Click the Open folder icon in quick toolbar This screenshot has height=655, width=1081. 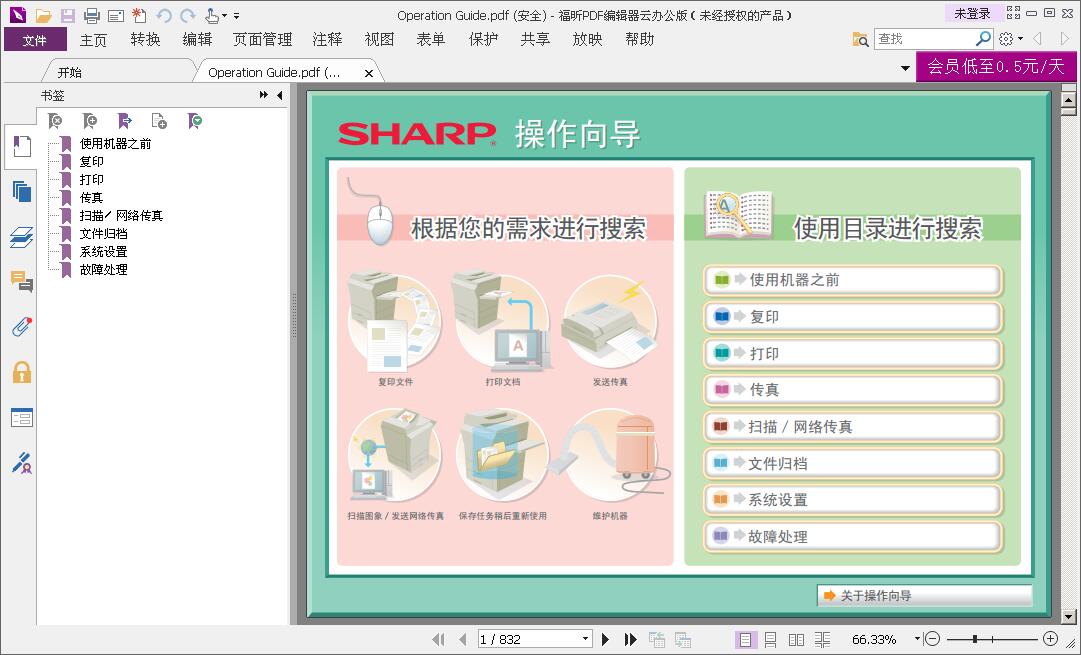[x=43, y=15]
